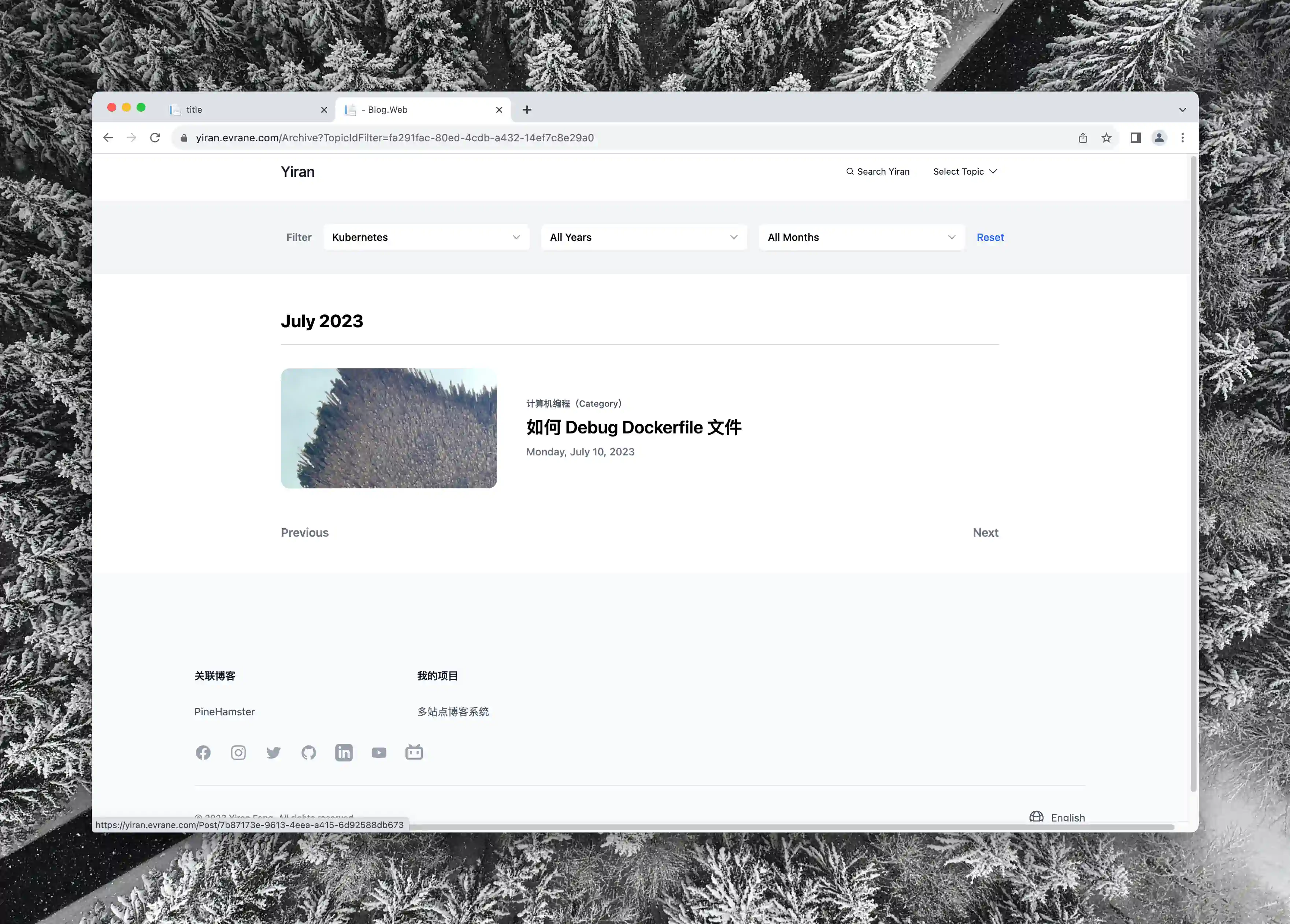Open the Instagram social icon

pyautogui.click(x=238, y=752)
